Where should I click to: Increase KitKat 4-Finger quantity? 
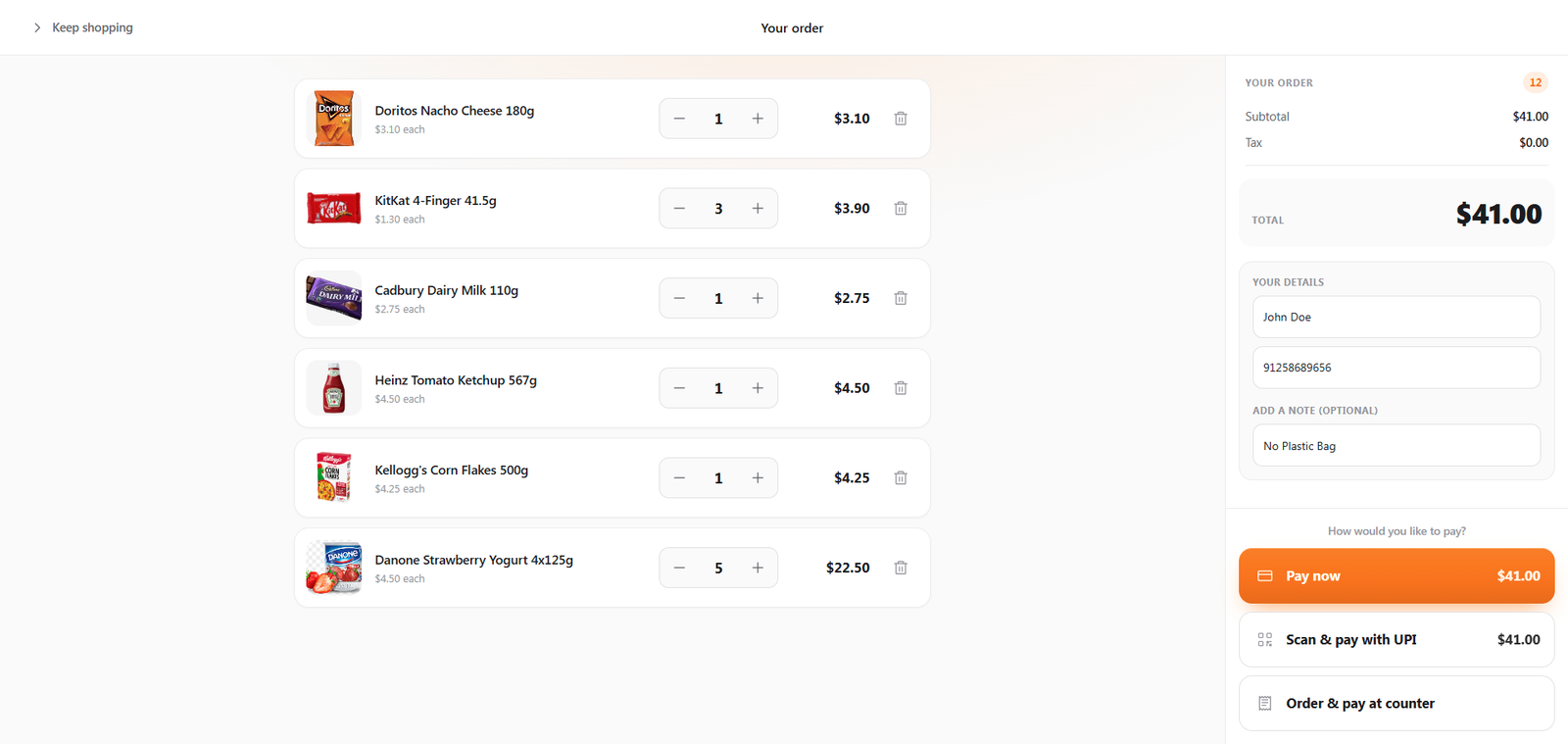pos(758,209)
